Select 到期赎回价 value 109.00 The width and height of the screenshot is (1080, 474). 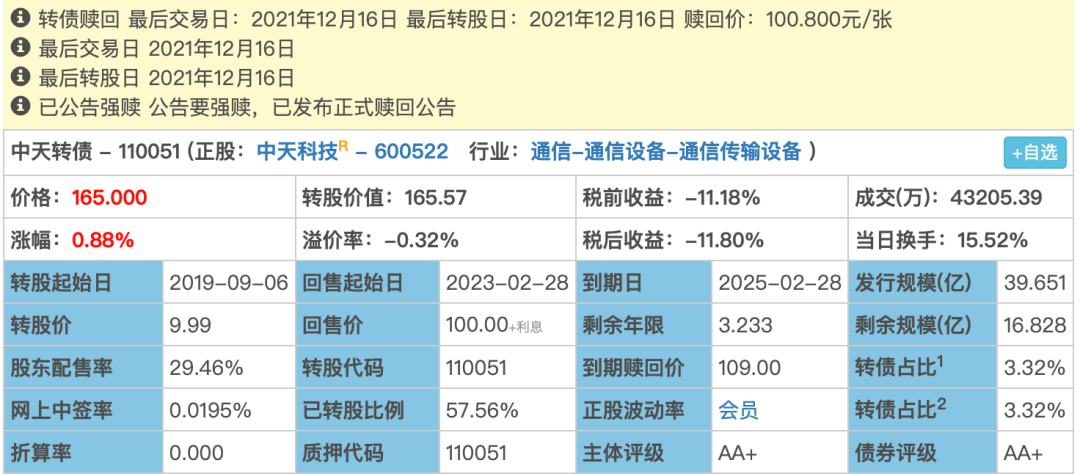tap(749, 368)
